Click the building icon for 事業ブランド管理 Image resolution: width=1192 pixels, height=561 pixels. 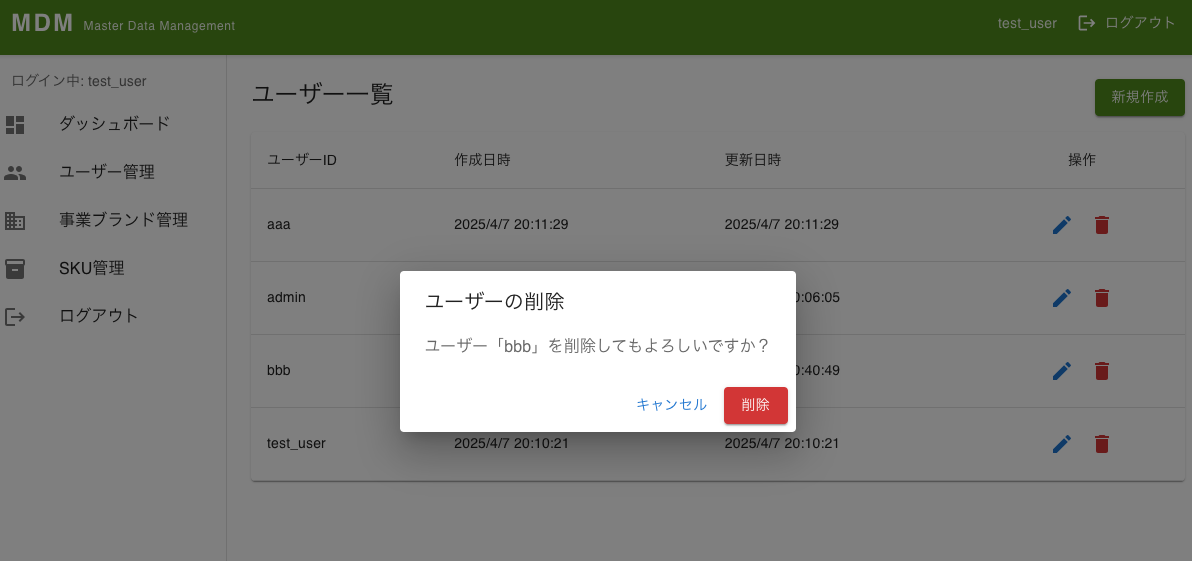click(x=15, y=221)
